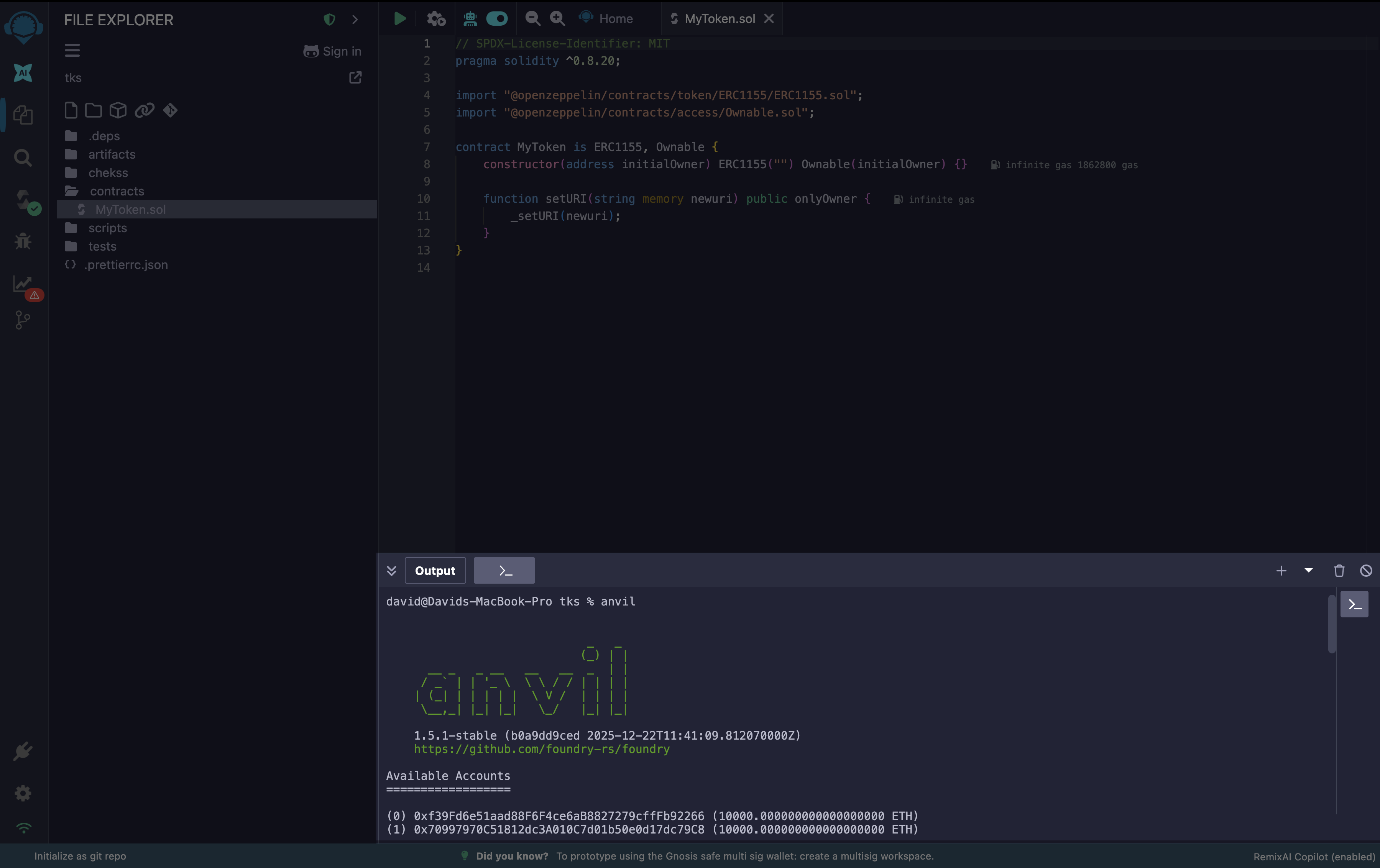Open the tks workspace in new window icon
This screenshot has width=1380, height=868.
point(355,77)
